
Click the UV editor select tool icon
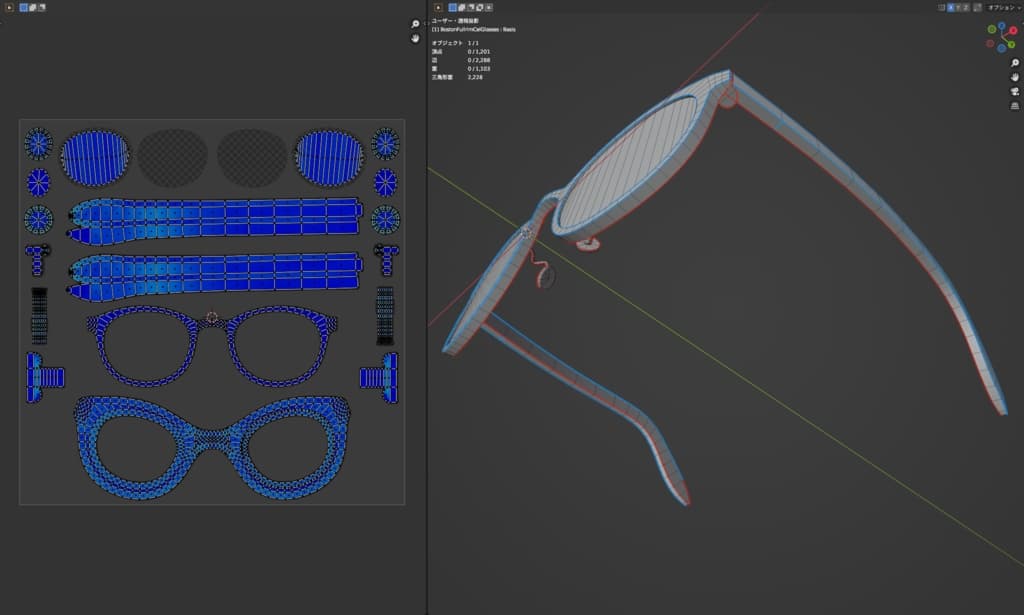8,7
